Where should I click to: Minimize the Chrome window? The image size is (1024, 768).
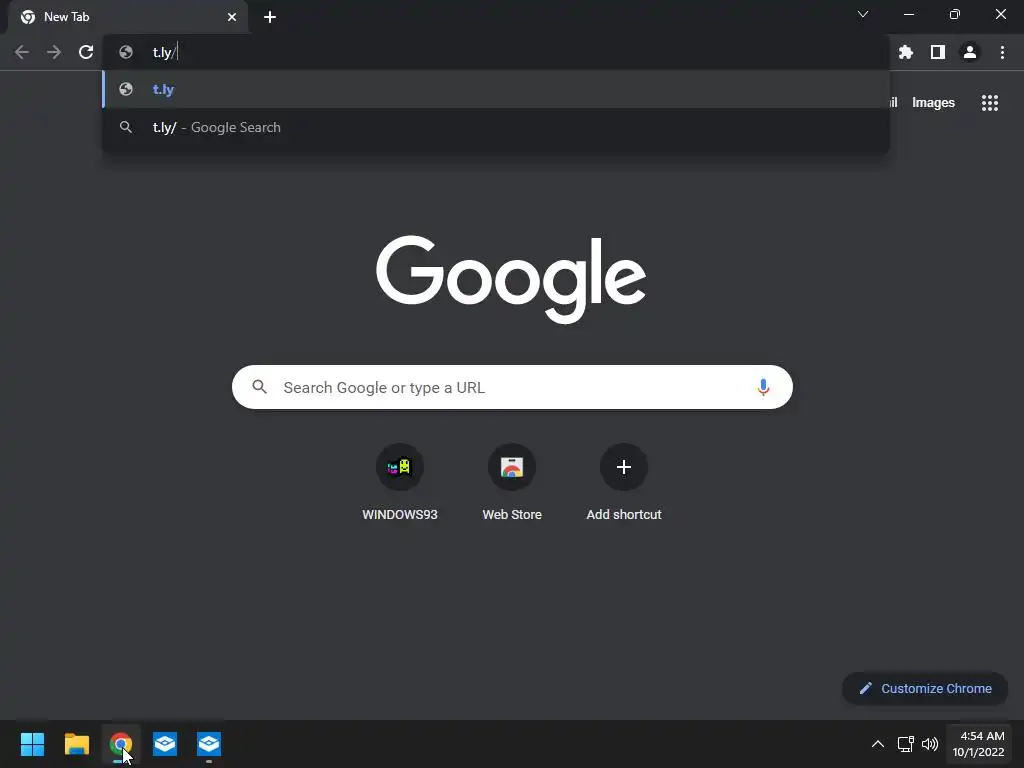point(909,14)
